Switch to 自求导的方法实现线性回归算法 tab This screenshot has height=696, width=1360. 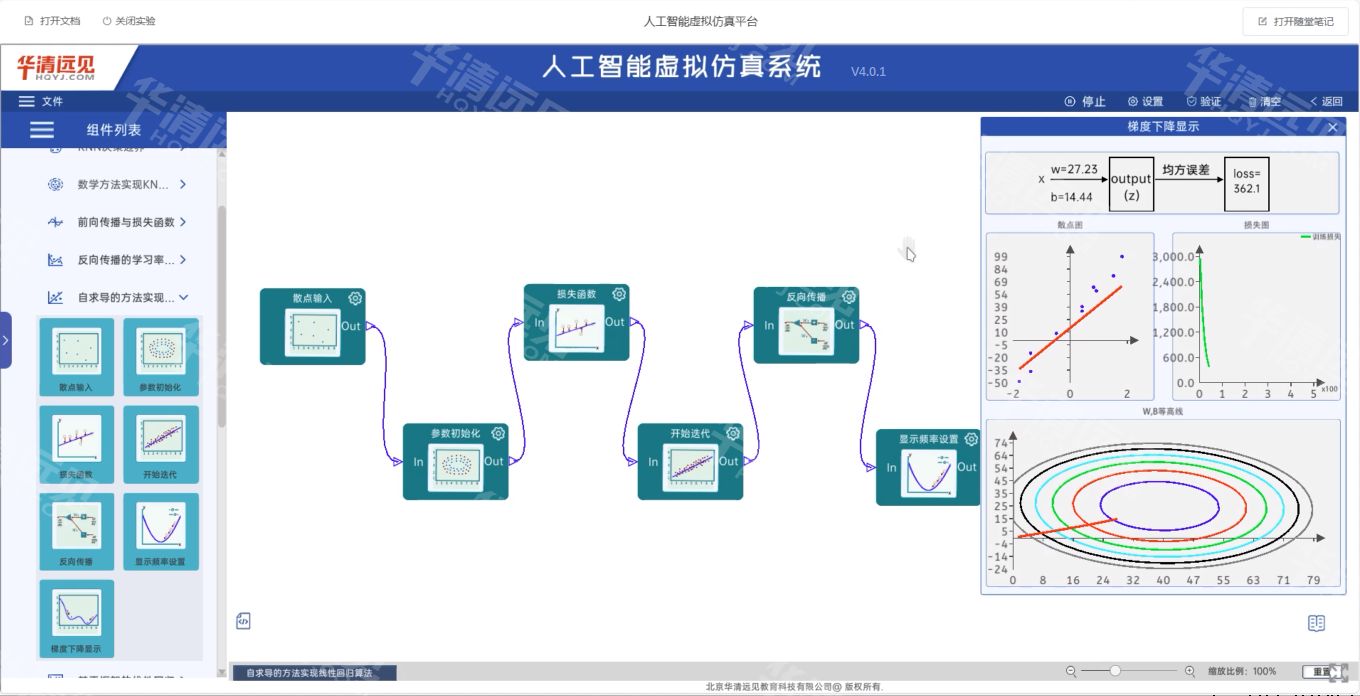pyautogui.click(x=313, y=673)
